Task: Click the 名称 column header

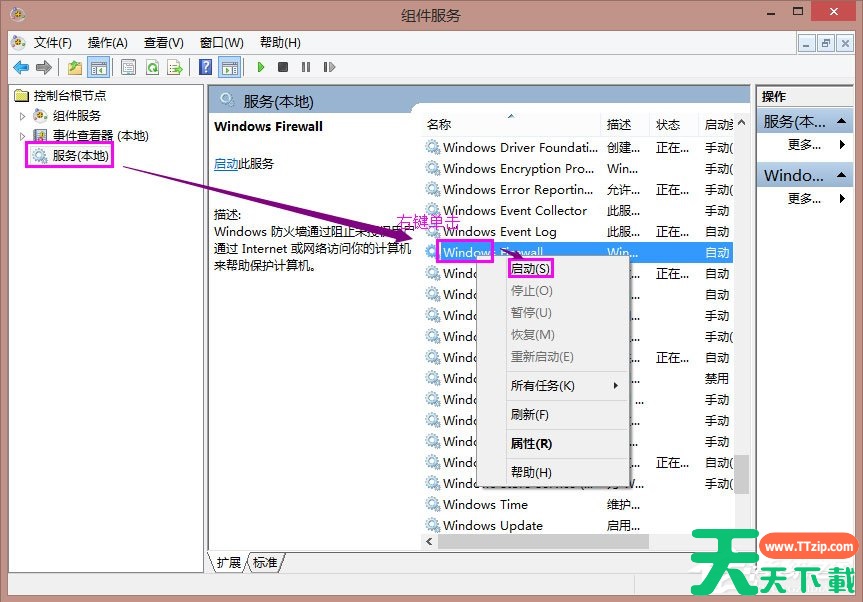Action: [439, 125]
